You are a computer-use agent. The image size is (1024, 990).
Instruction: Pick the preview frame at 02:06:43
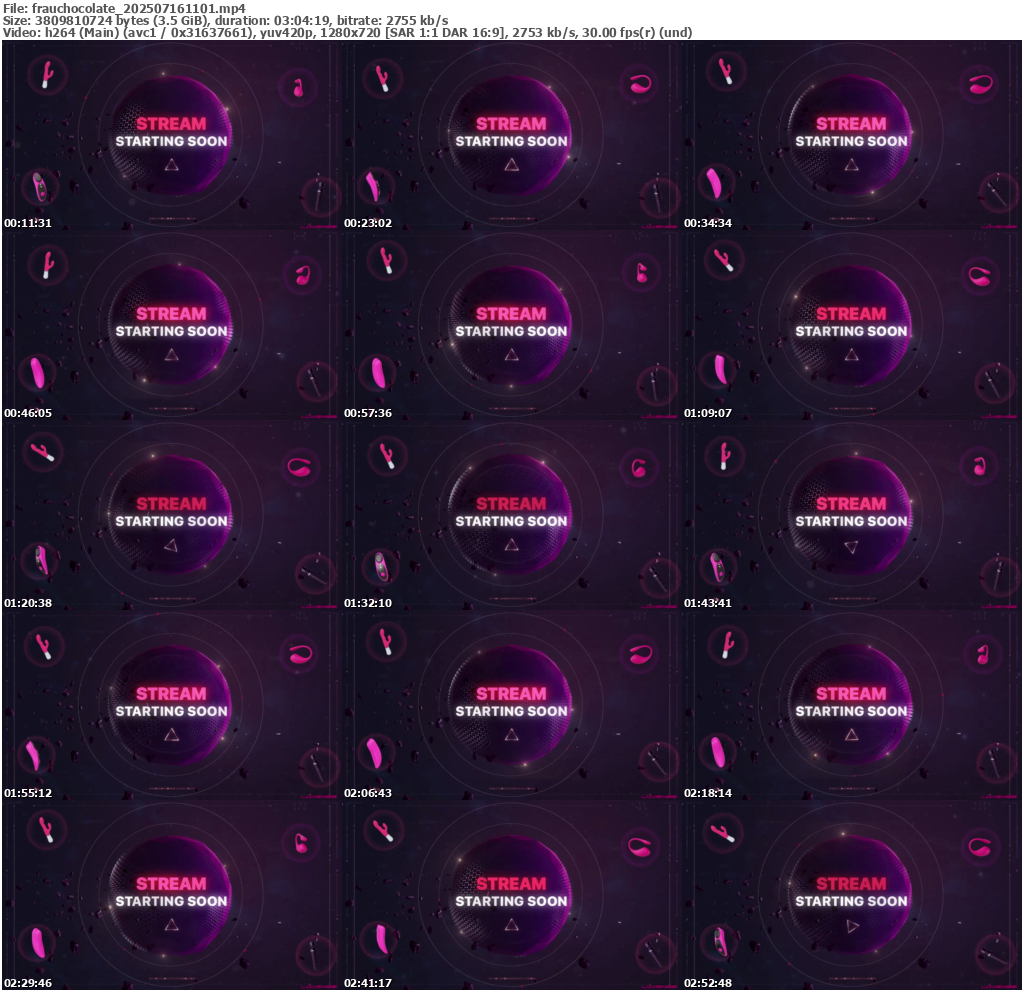[512, 705]
